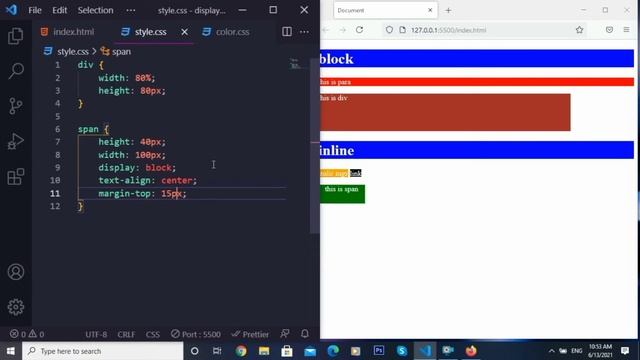The width and height of the screenshot is (640, 360).
Task: Open the notifications bell in status bar
Action: tap(304, 334)
